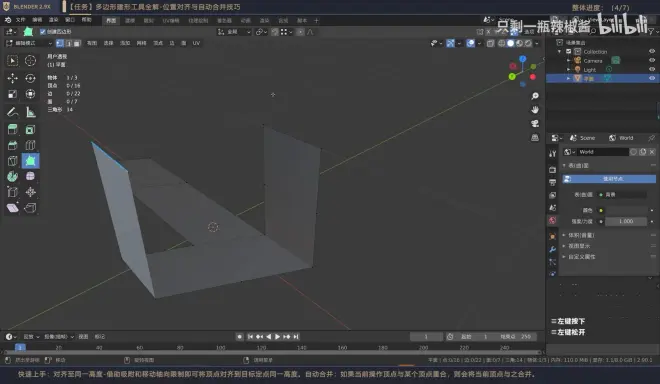
Task: Hide the Light object in outliner
Action: pos(652,69)
